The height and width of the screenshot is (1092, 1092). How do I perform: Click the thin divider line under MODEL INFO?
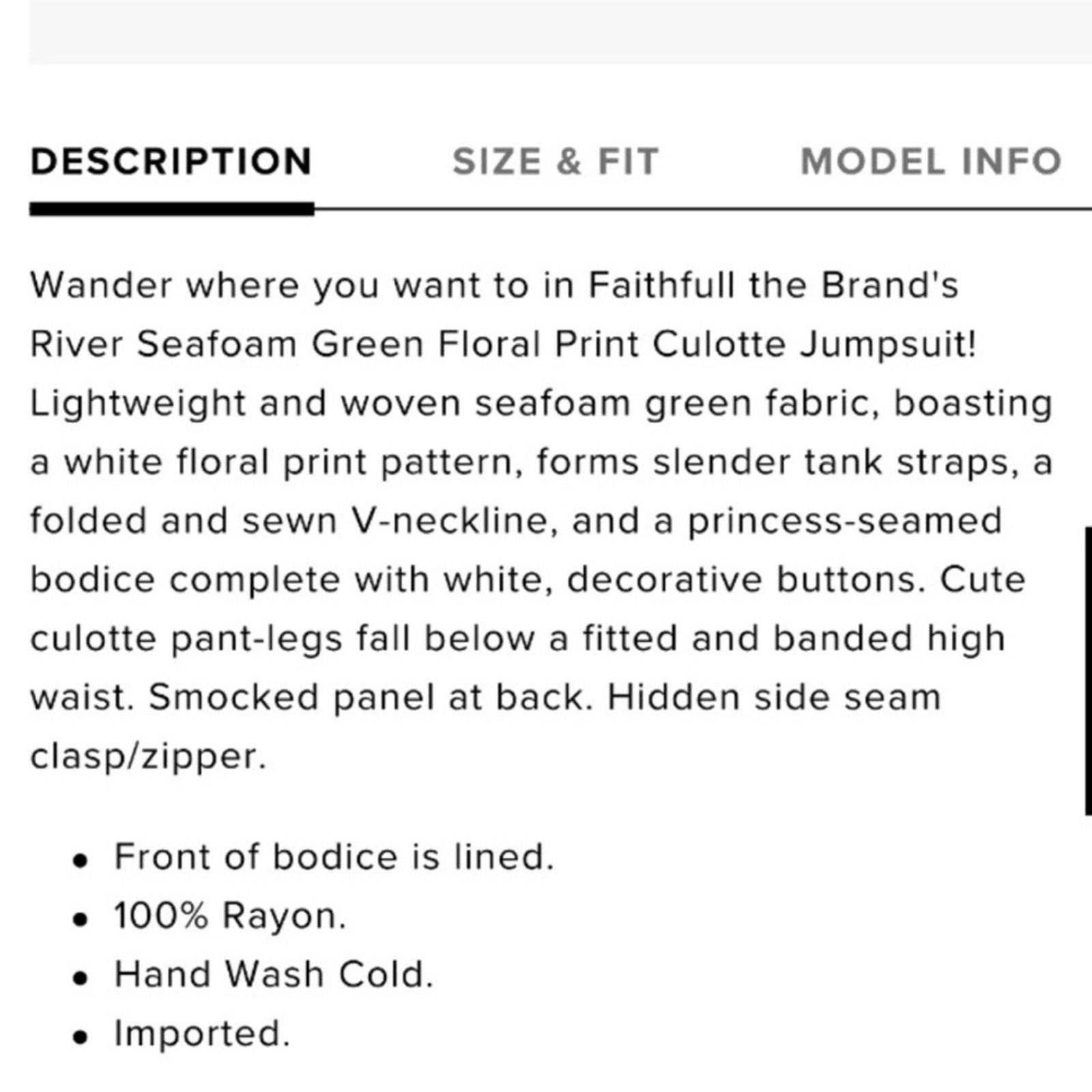(x=931, y=209)
